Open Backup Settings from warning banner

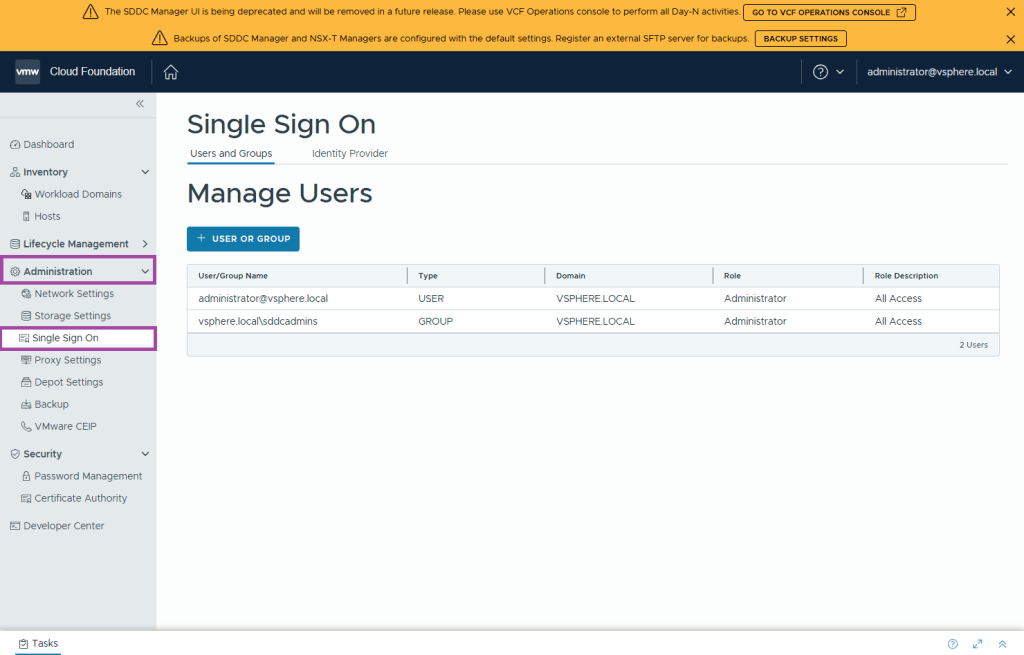pos(800,38)
